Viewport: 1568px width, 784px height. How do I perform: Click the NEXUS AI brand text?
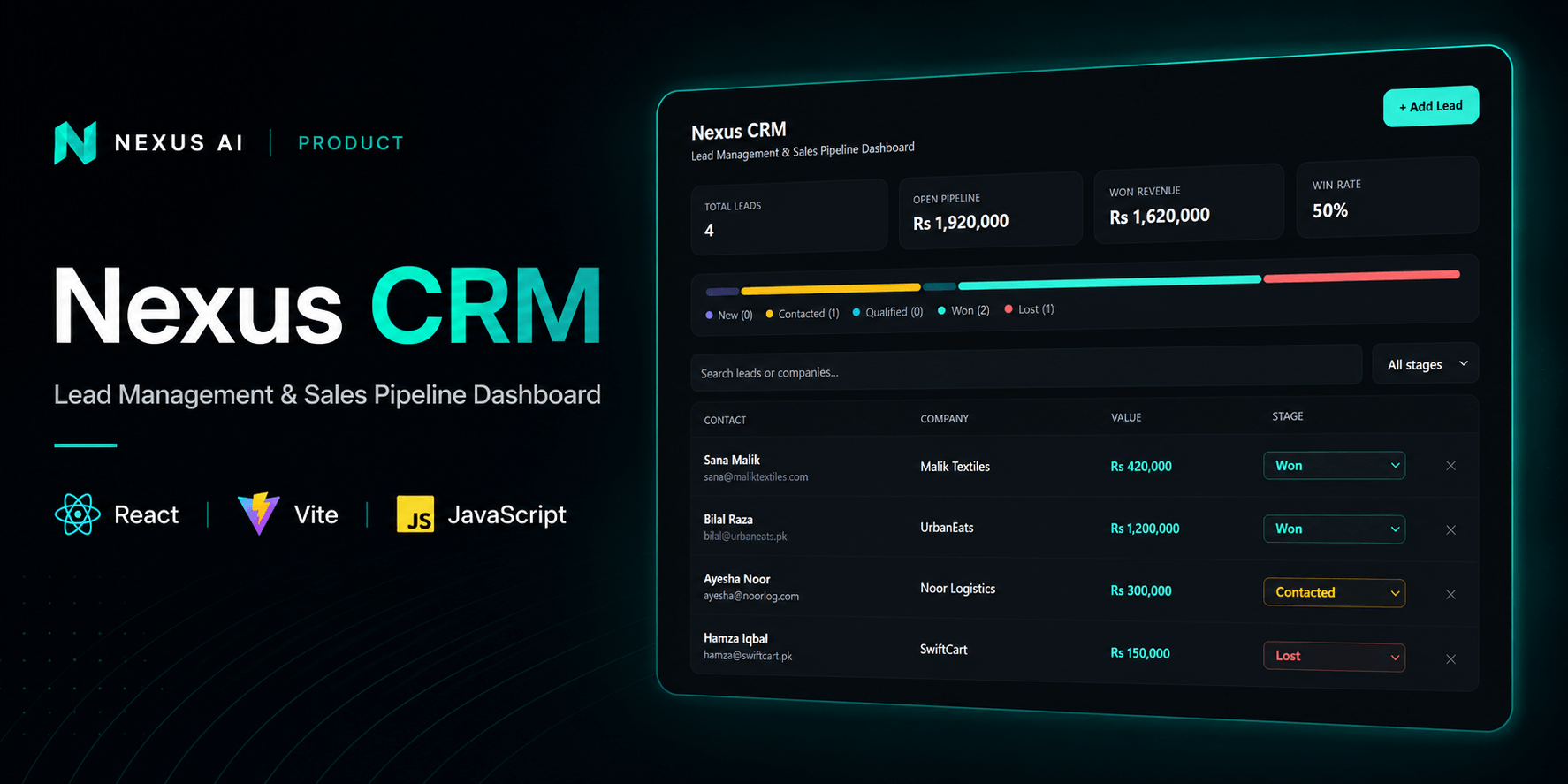point(179,143)
